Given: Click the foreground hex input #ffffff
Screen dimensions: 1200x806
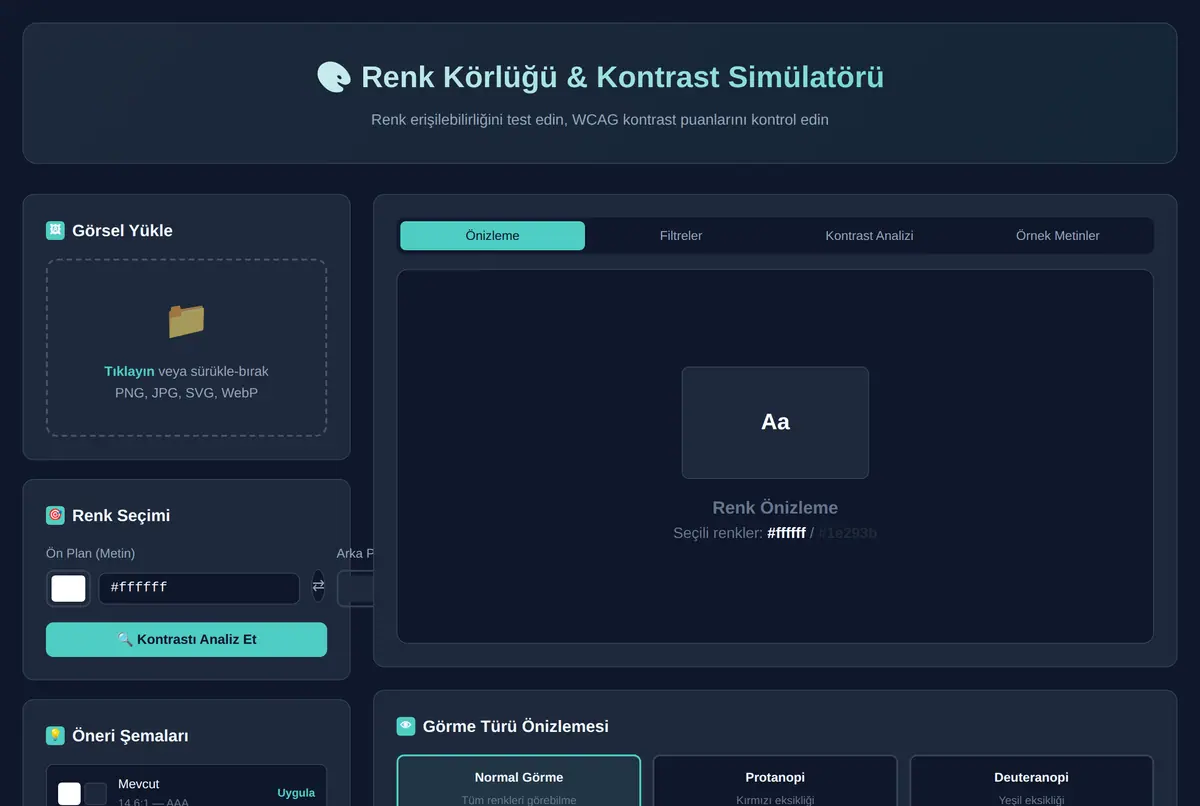Looking at the screenshot, I should click(x=199, y=588).
